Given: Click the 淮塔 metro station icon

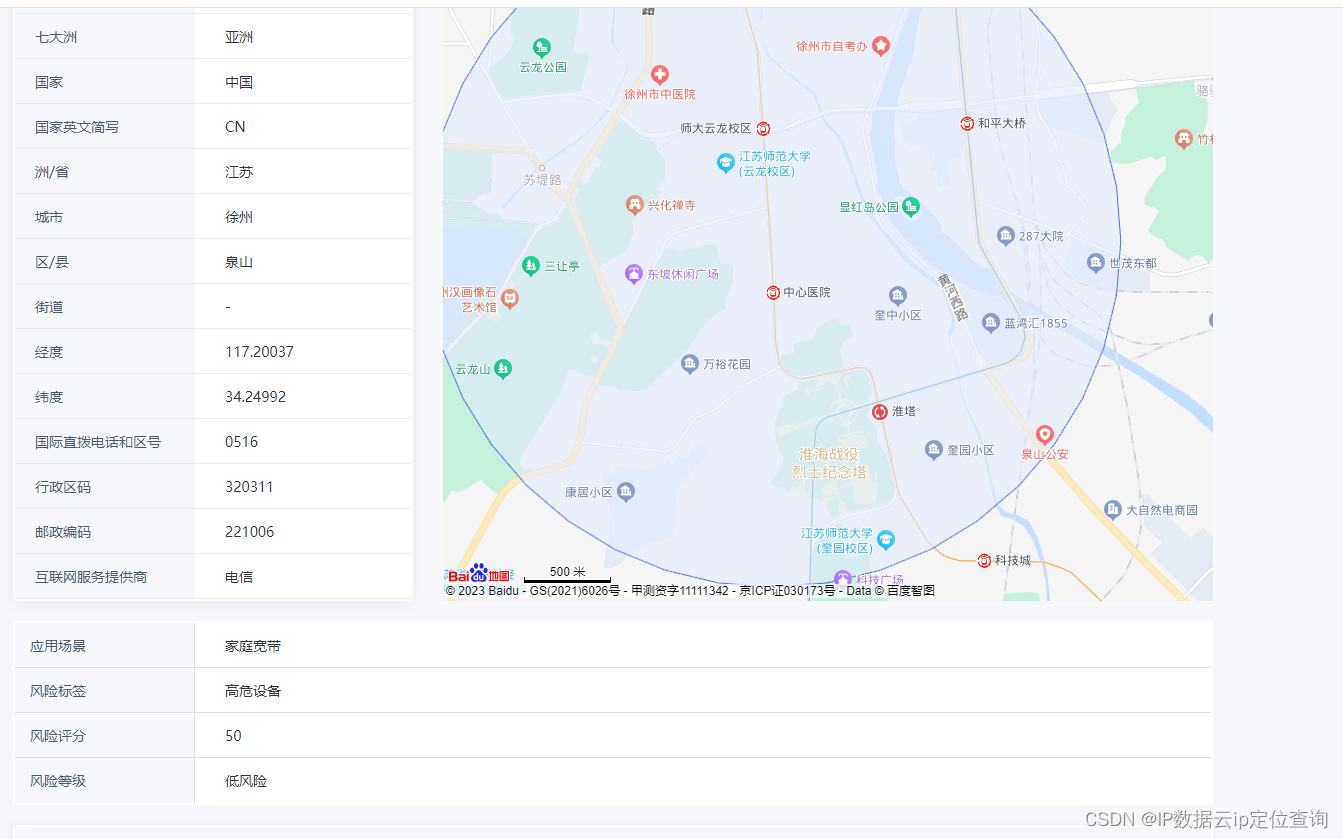Looking at the screenshot, I should (880, 411).
